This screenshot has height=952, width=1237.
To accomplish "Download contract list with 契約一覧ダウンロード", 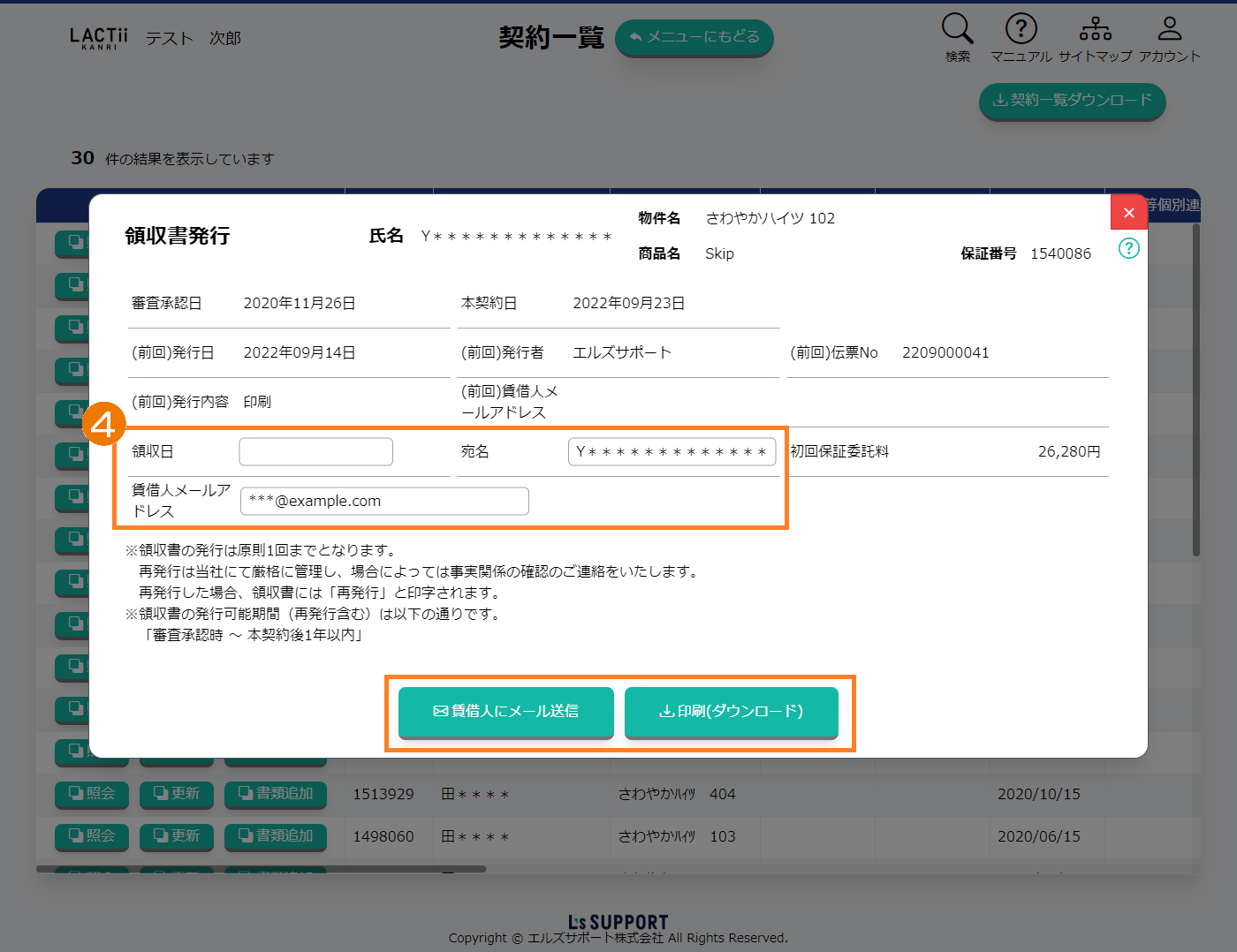I will click(1072, 101).
